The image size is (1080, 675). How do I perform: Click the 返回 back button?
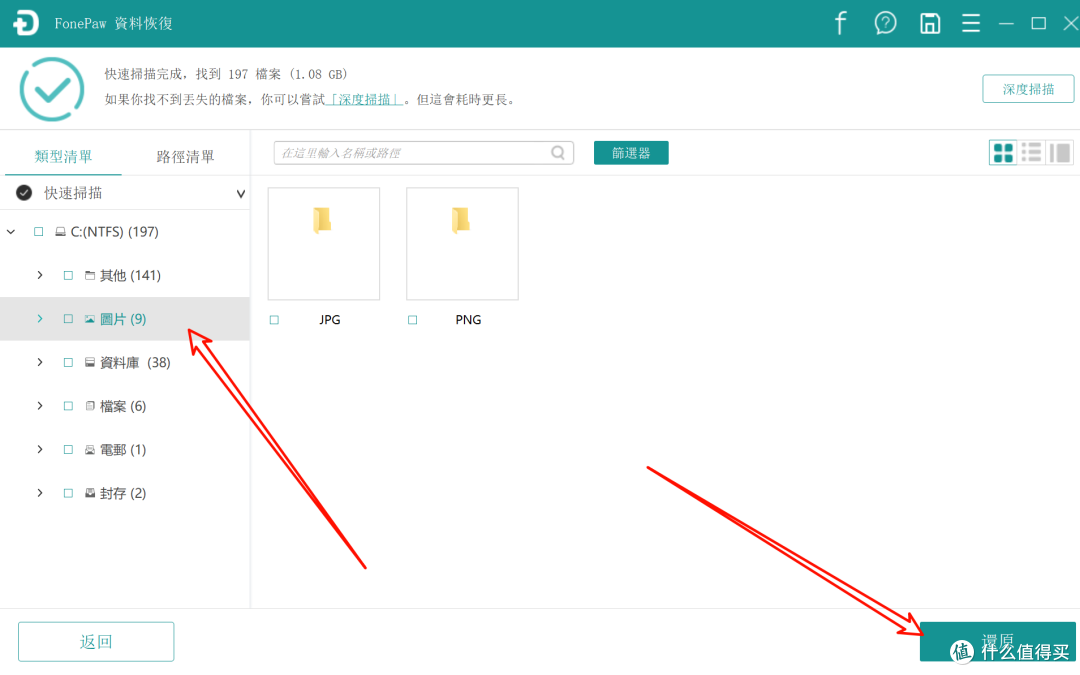(x=96, y=641)
